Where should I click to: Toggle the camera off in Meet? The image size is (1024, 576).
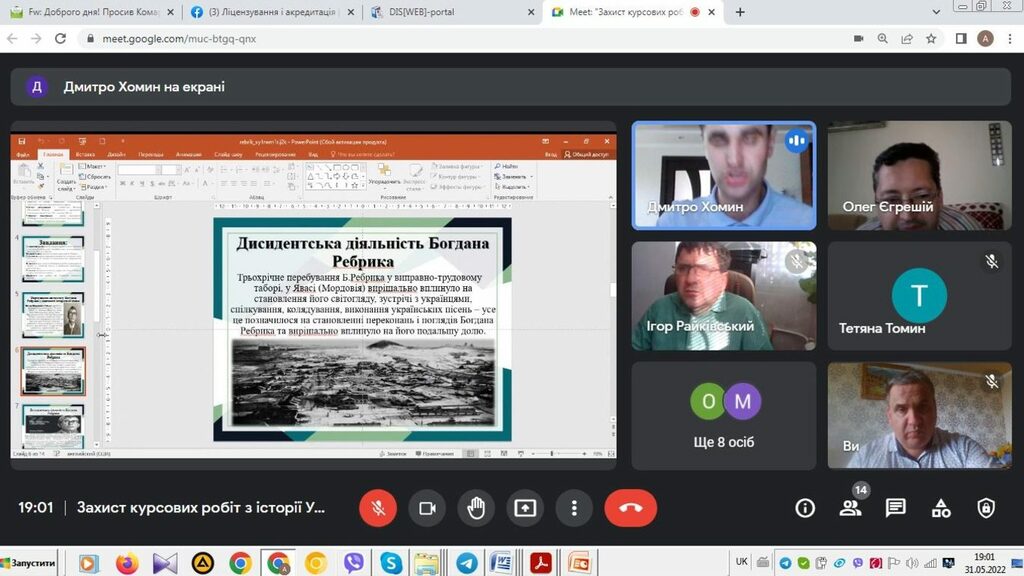[x=427, y=508]
